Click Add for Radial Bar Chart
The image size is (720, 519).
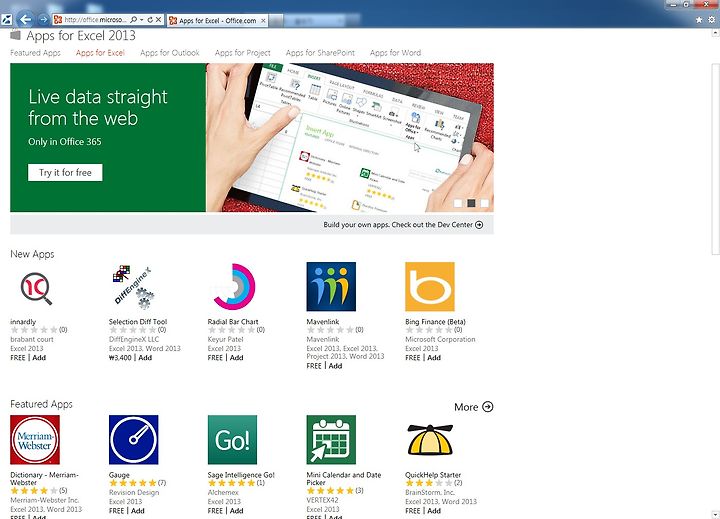[236, 357]
